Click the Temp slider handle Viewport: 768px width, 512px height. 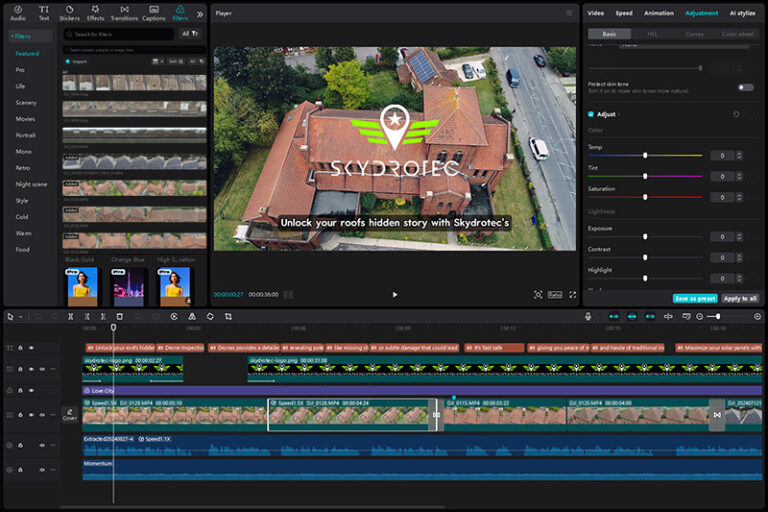(645, 155)
